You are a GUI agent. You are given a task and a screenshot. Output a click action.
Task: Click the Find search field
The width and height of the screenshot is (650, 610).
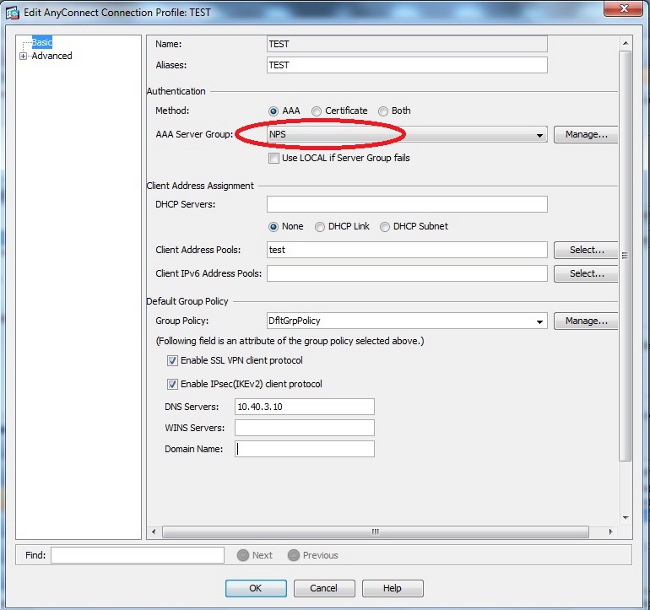click(x=138, y=555)
